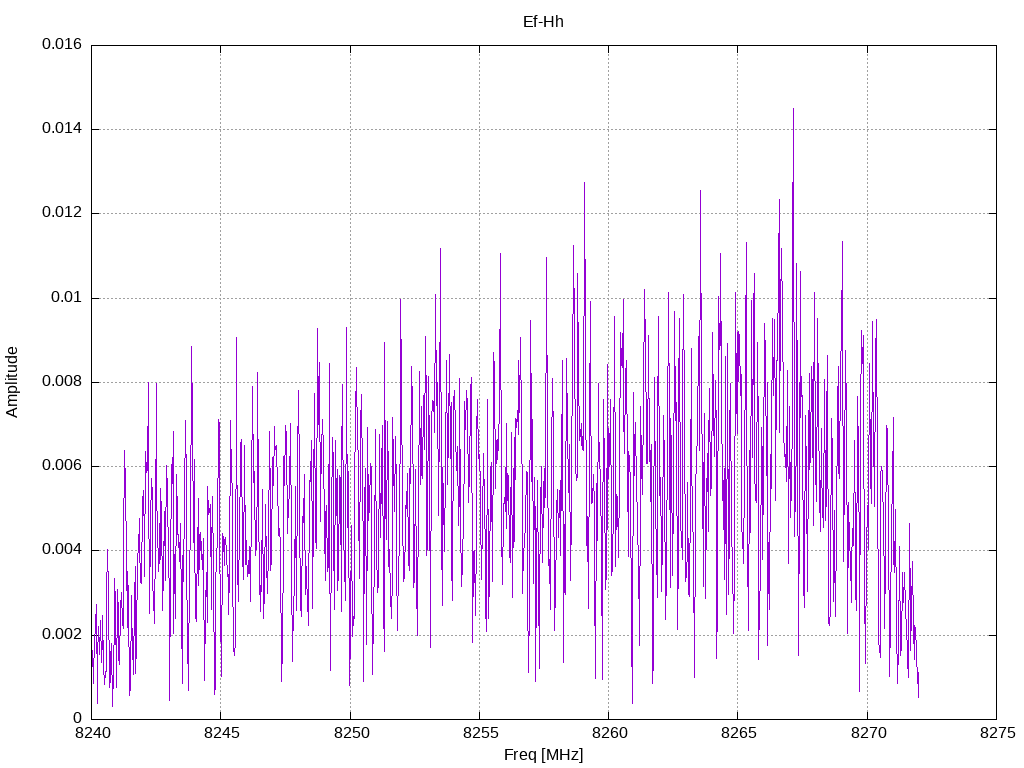Click the y-axis tick label 0.014
Image resolution: width=1024 pixels, height=768 pixels.
(x=62, y=129)
